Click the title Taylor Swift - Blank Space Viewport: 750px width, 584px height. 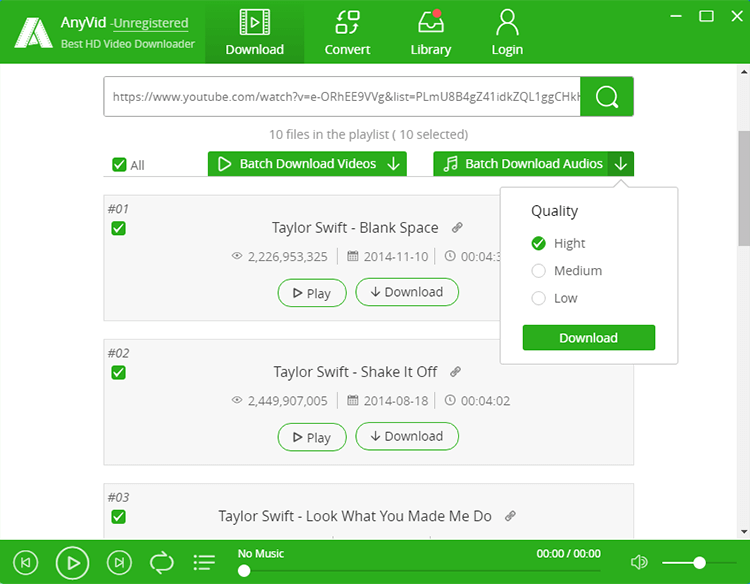[355, 228]
